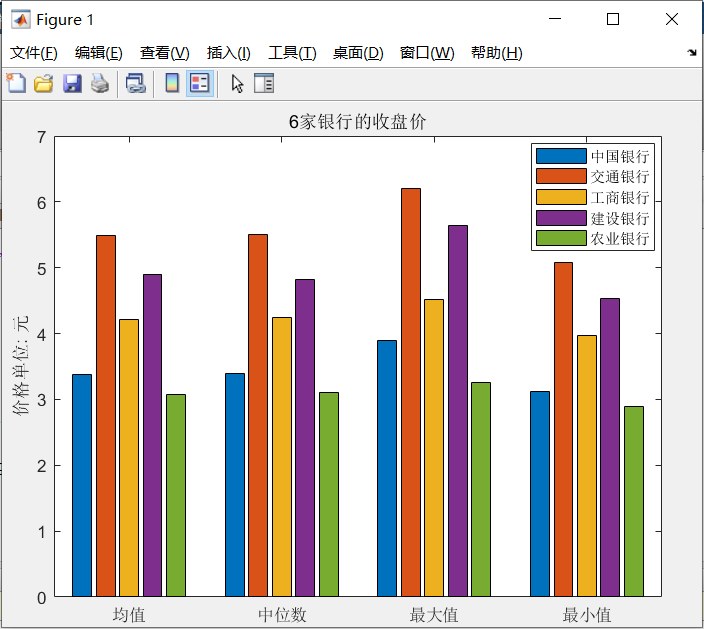Maximize the Figure 1 window

click(613, 19)
